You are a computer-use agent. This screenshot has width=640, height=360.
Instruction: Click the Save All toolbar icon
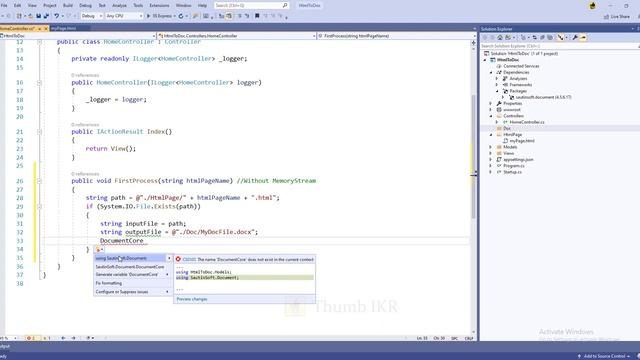click(x=46, y=16)
